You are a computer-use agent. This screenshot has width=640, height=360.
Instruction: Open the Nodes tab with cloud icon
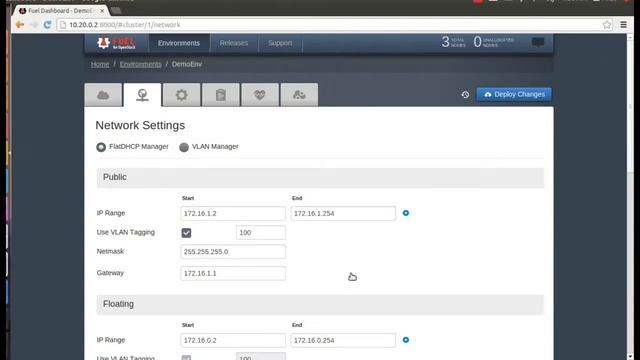pyautogui.click(x=103, y=95)
